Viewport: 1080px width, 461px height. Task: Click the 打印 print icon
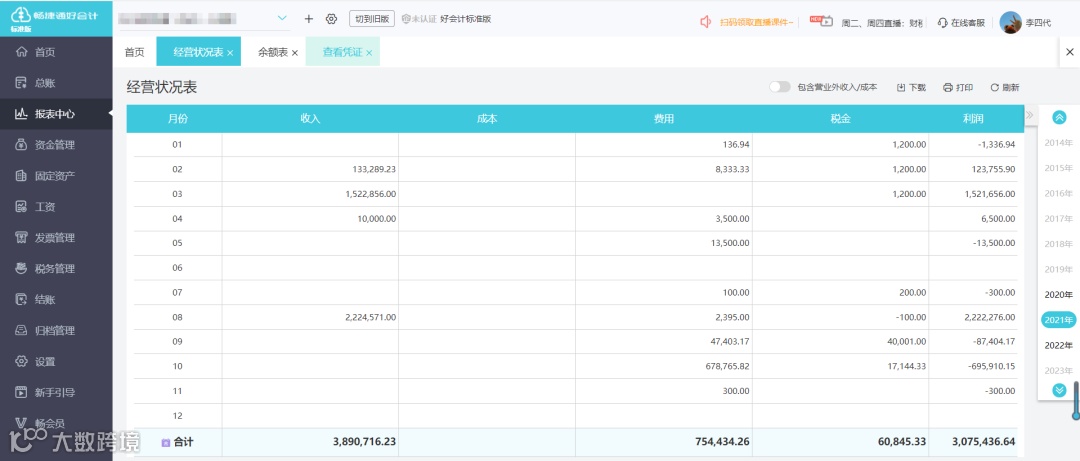click(948, 88)
